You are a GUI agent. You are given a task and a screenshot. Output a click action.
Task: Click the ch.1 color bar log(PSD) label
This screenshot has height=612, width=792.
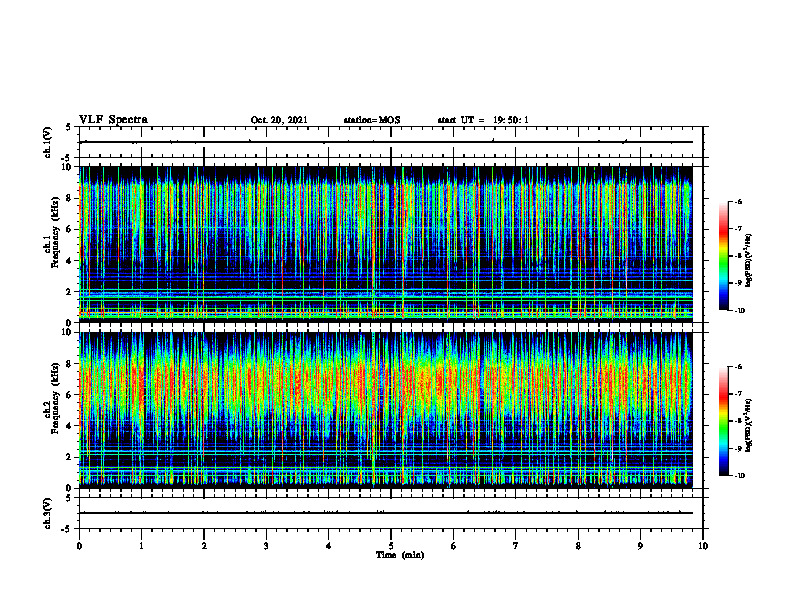coord(749,261)
